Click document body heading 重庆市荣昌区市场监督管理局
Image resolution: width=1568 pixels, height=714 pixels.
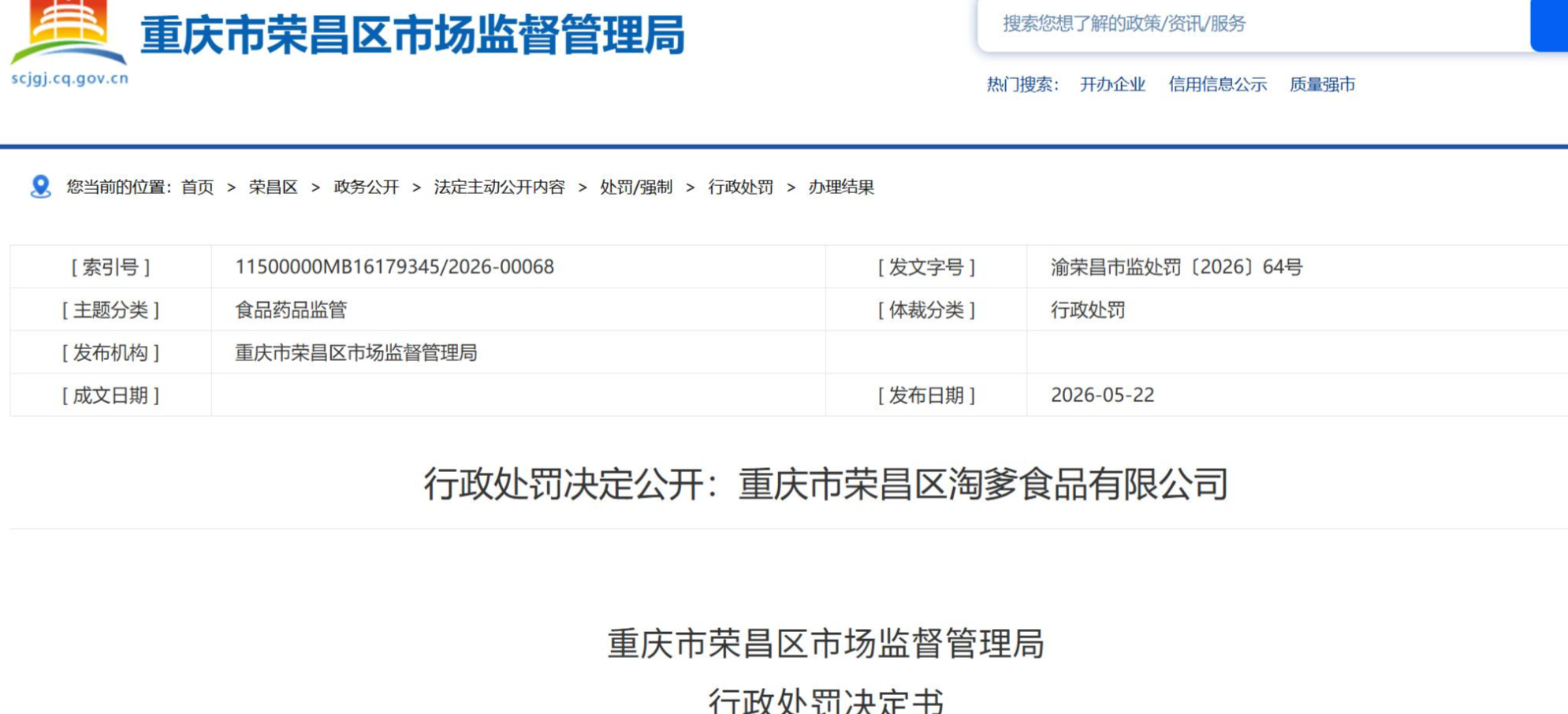(x=825, y=643)
